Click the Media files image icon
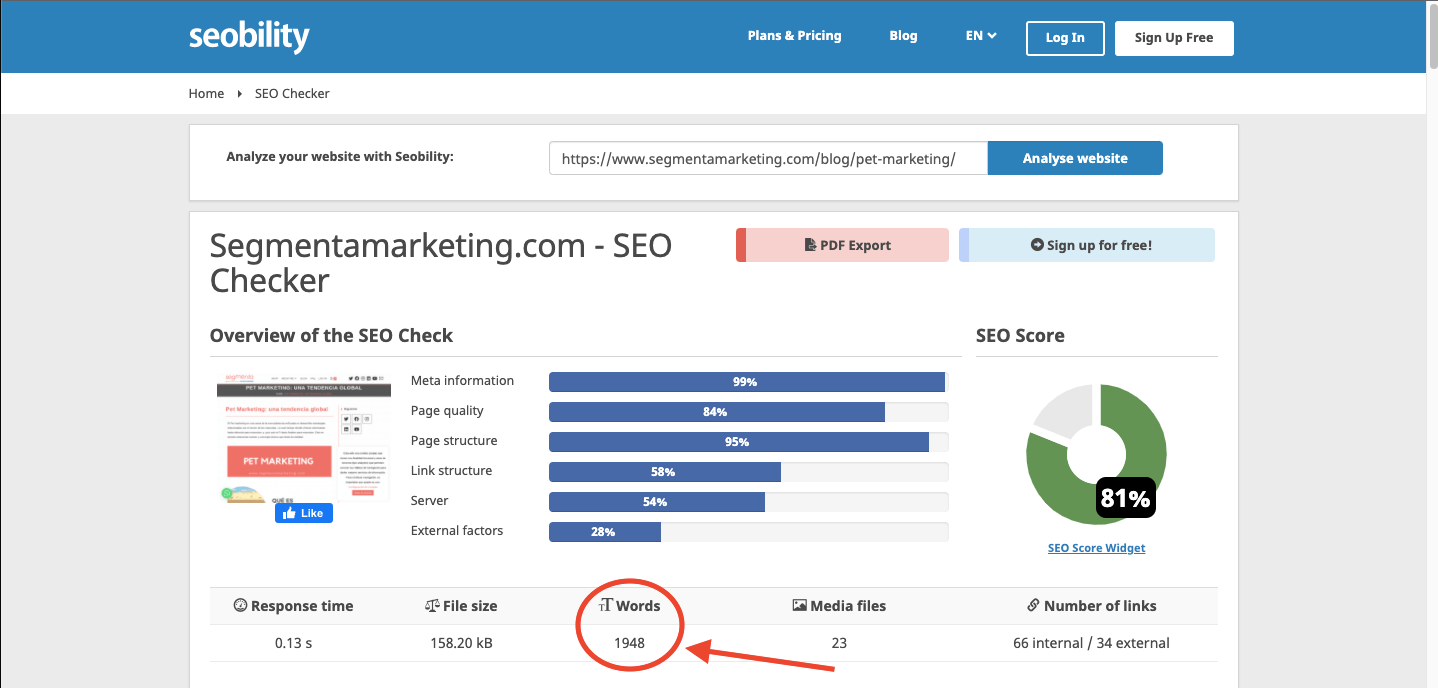1438x688 pixels. (799, 606)
